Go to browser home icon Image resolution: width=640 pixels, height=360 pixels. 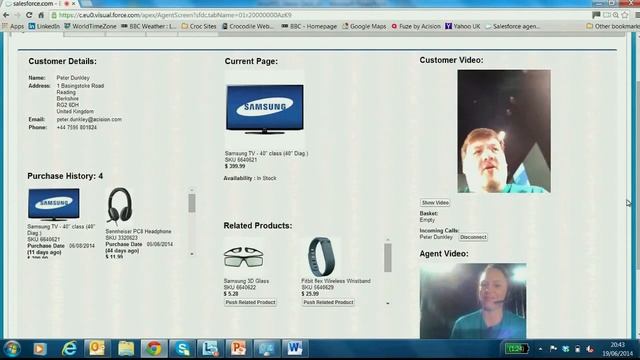[x=41, y=15]
